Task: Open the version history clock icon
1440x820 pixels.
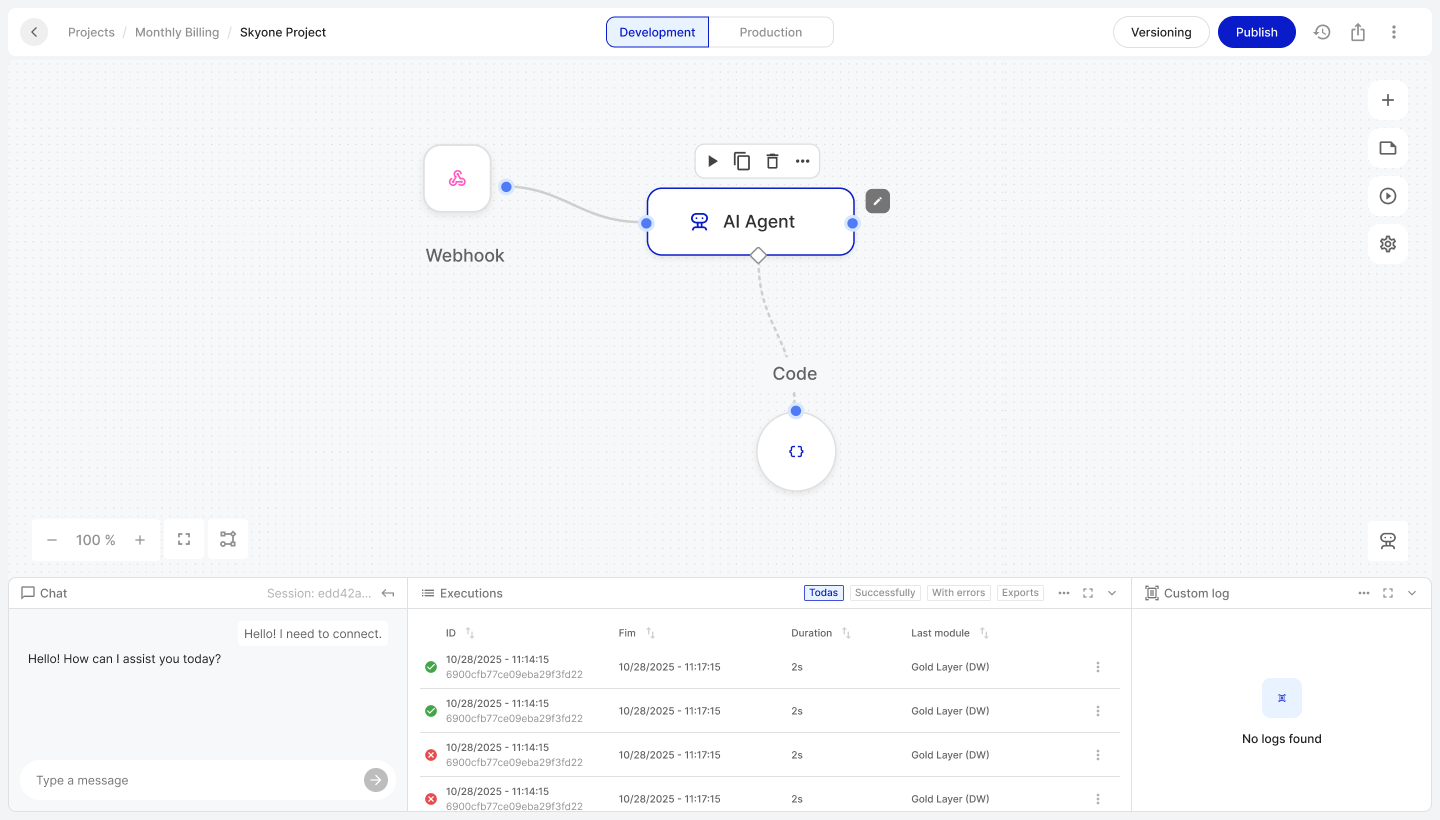Action: point(1322,32)
